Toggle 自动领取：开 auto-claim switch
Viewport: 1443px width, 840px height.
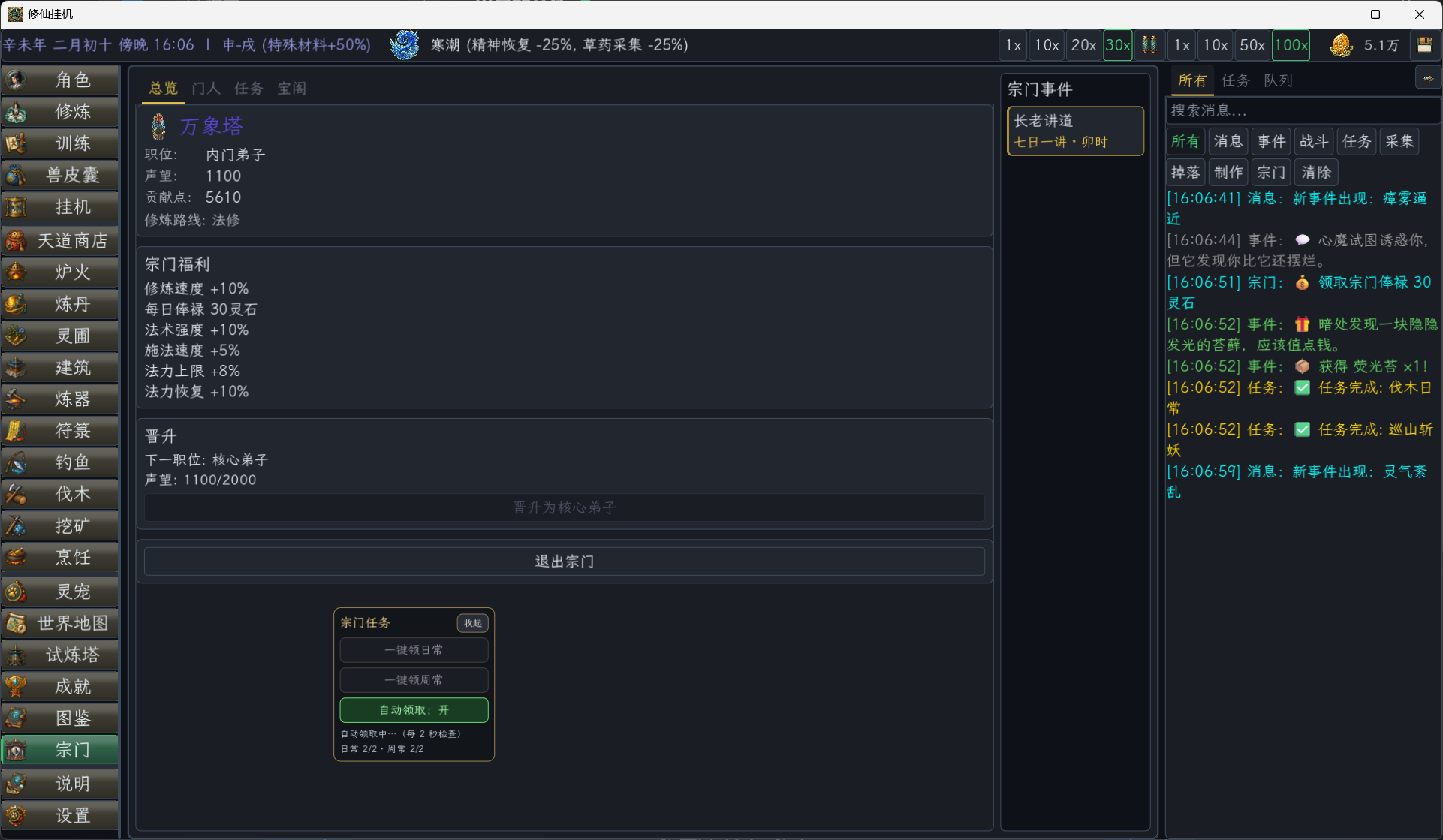(x=414, y=710)
